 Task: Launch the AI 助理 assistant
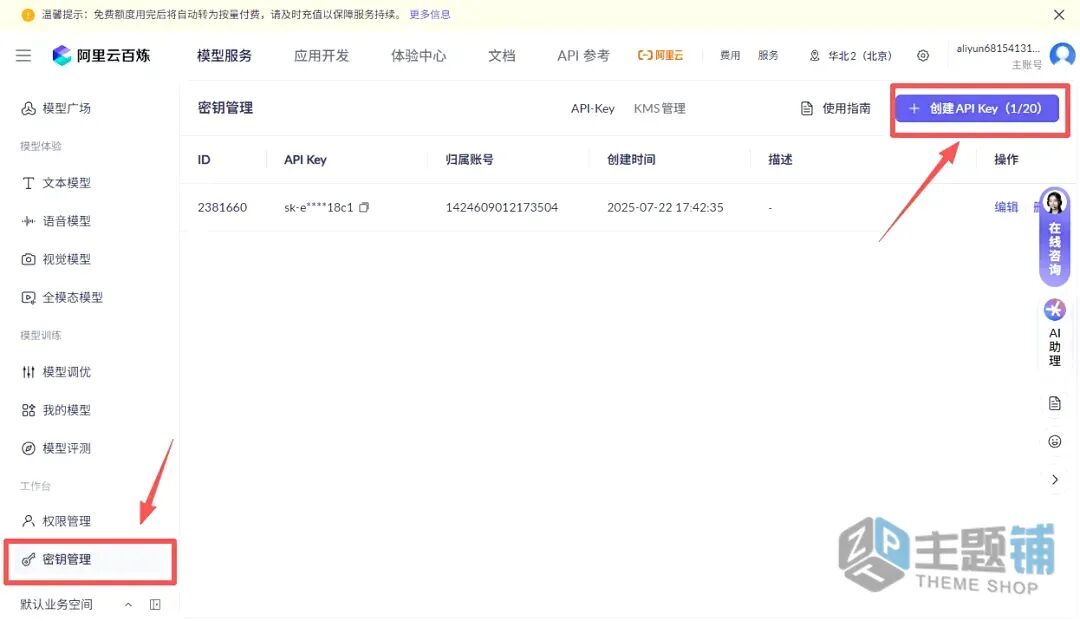coord(1055,334)
